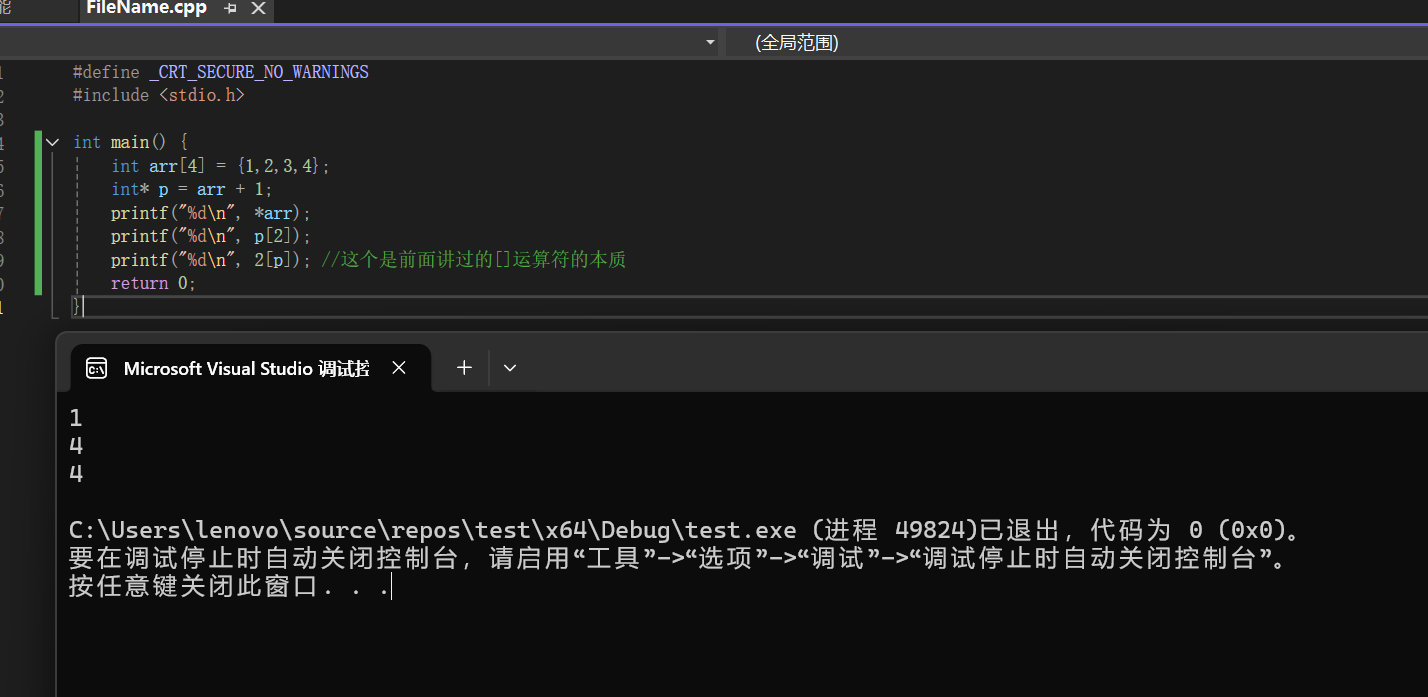Click the green change indicator bar

pyautogui.click(x=37, y=212)
